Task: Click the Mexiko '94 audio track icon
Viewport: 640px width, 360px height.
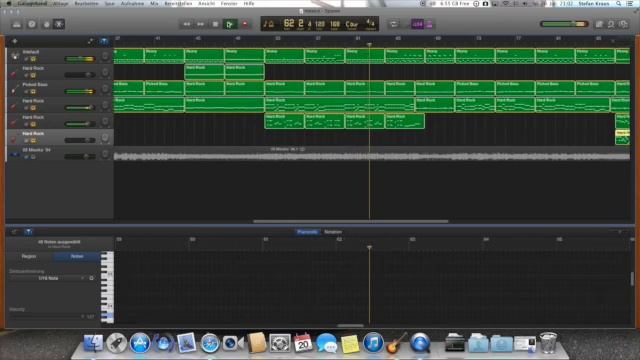Action: [15, 154]
